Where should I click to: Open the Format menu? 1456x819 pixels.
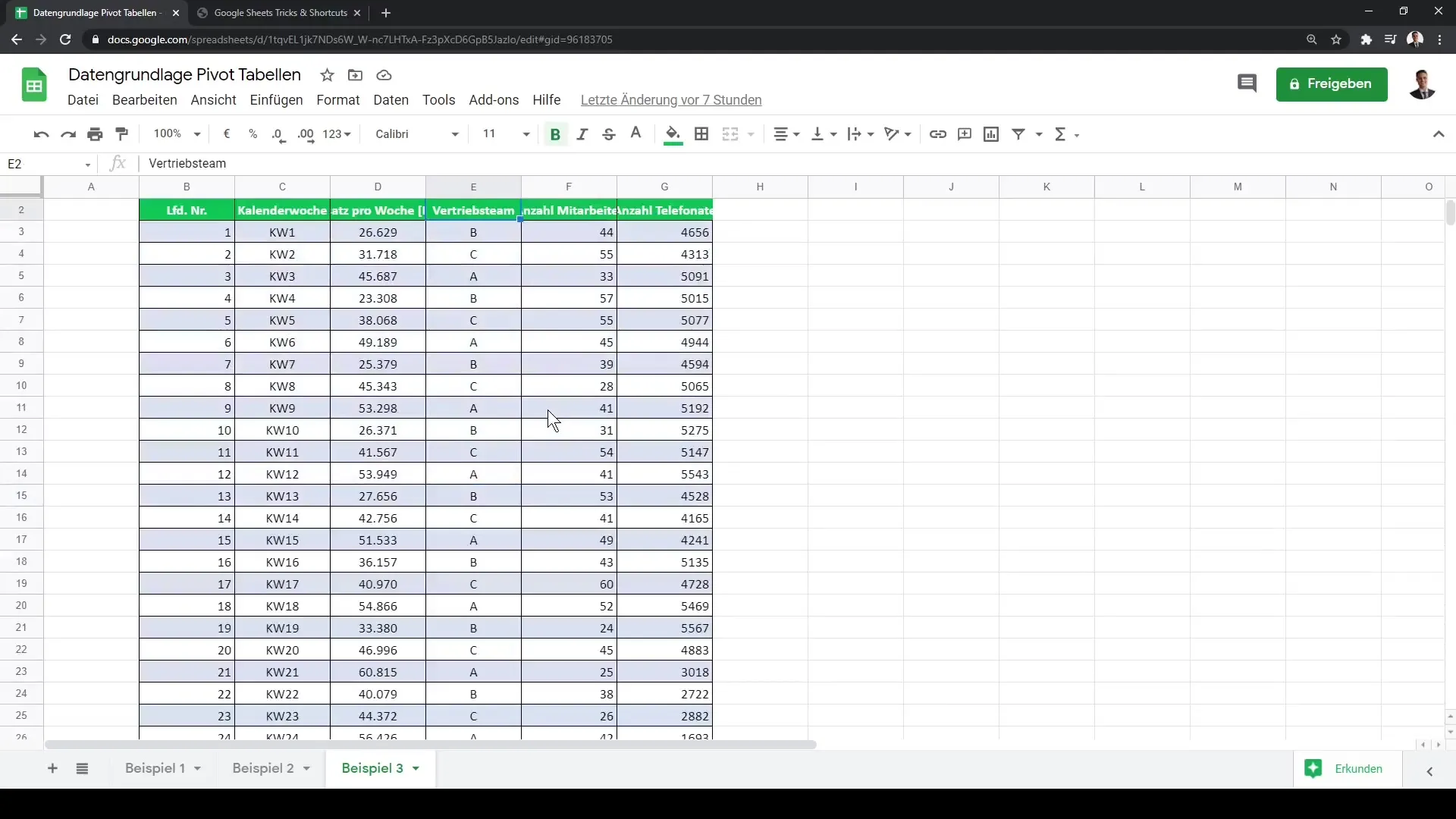click(x=337, y=100)
